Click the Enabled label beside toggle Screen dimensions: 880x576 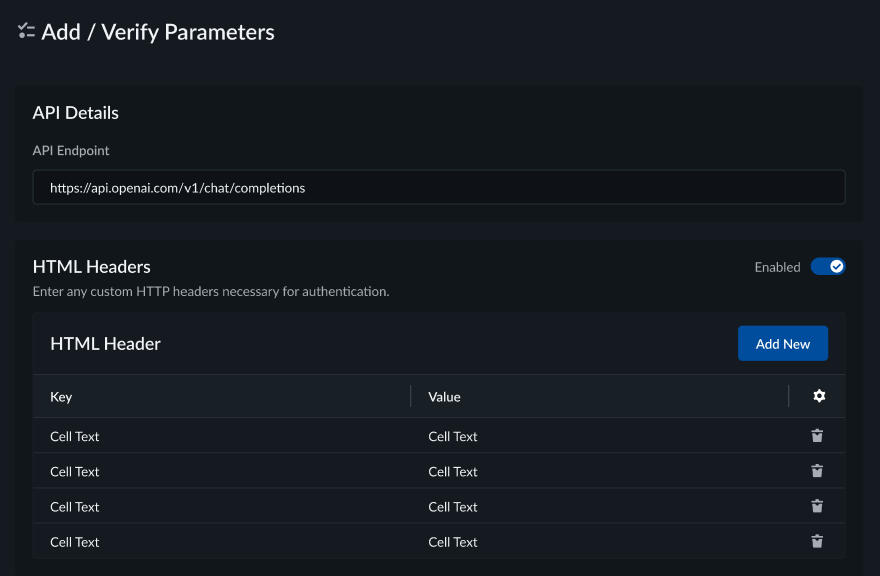(x=777, y=267)
